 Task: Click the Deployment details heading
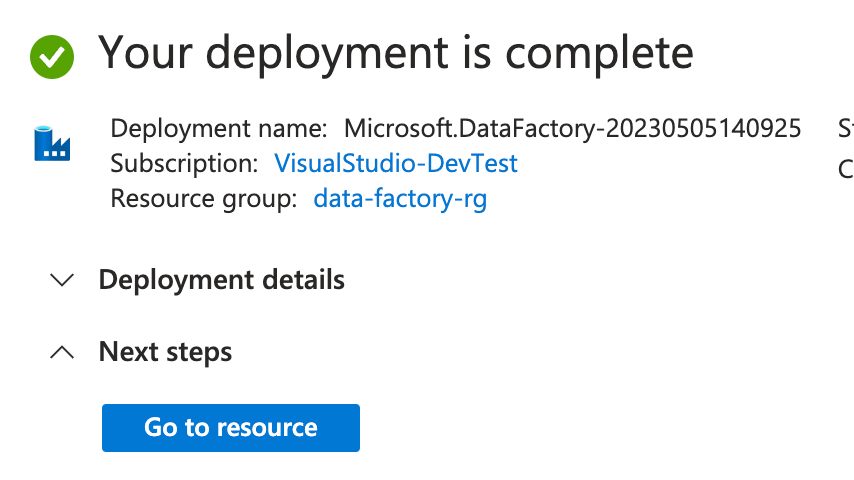click(x=222, y=280)
